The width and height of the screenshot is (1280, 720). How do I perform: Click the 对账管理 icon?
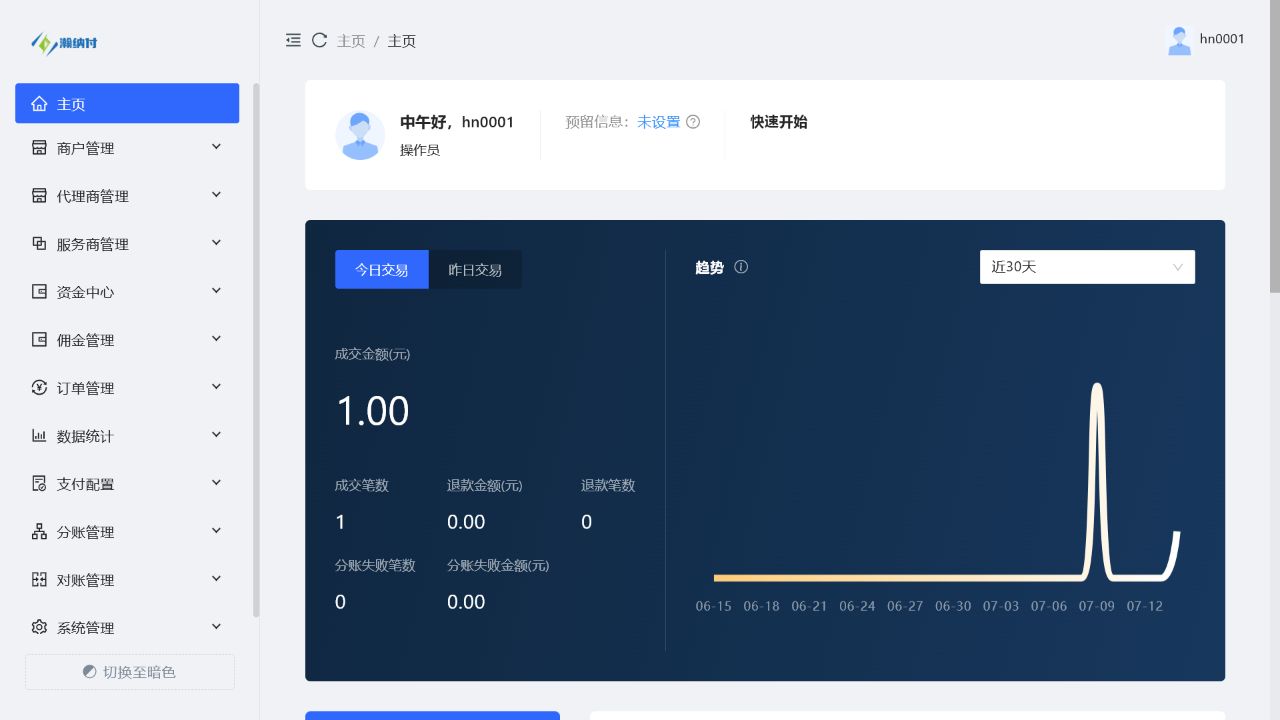pyautogui.click(x=39, y=580)
